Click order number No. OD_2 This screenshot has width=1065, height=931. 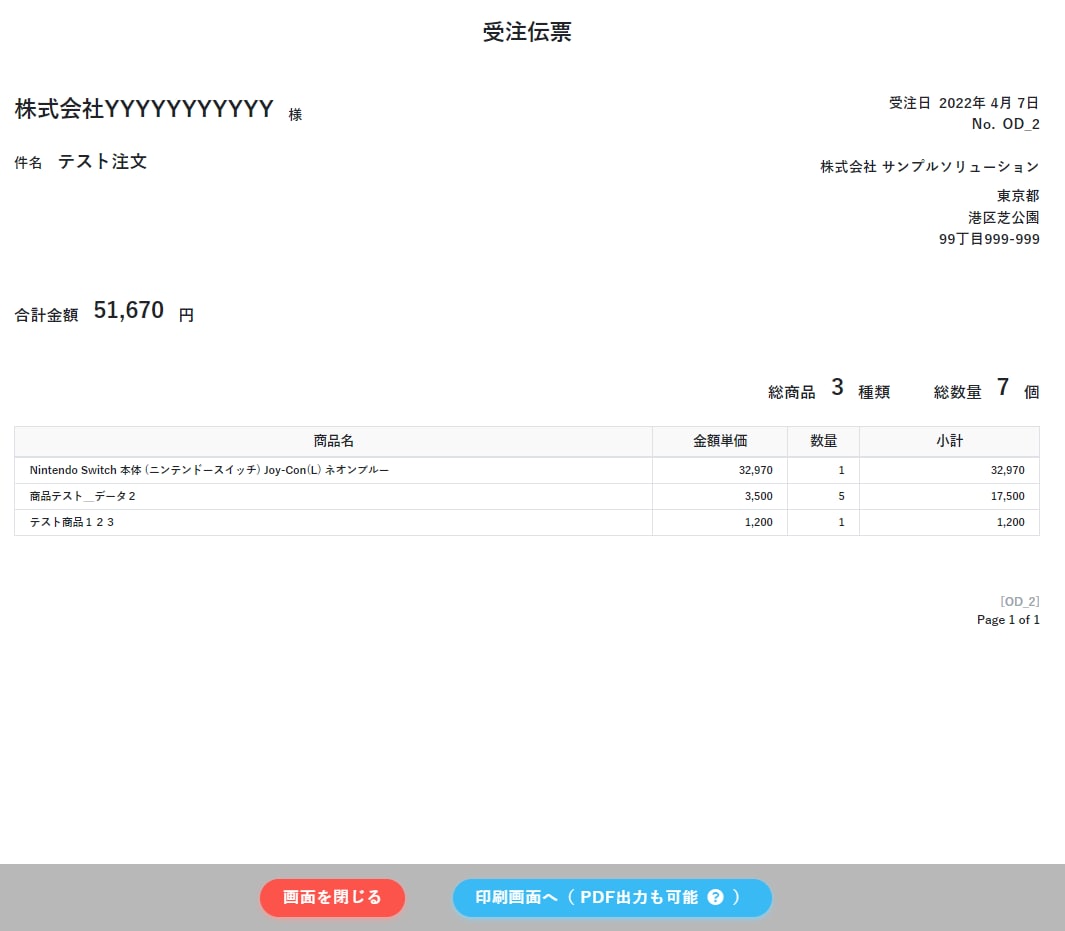pos(1005,124)
